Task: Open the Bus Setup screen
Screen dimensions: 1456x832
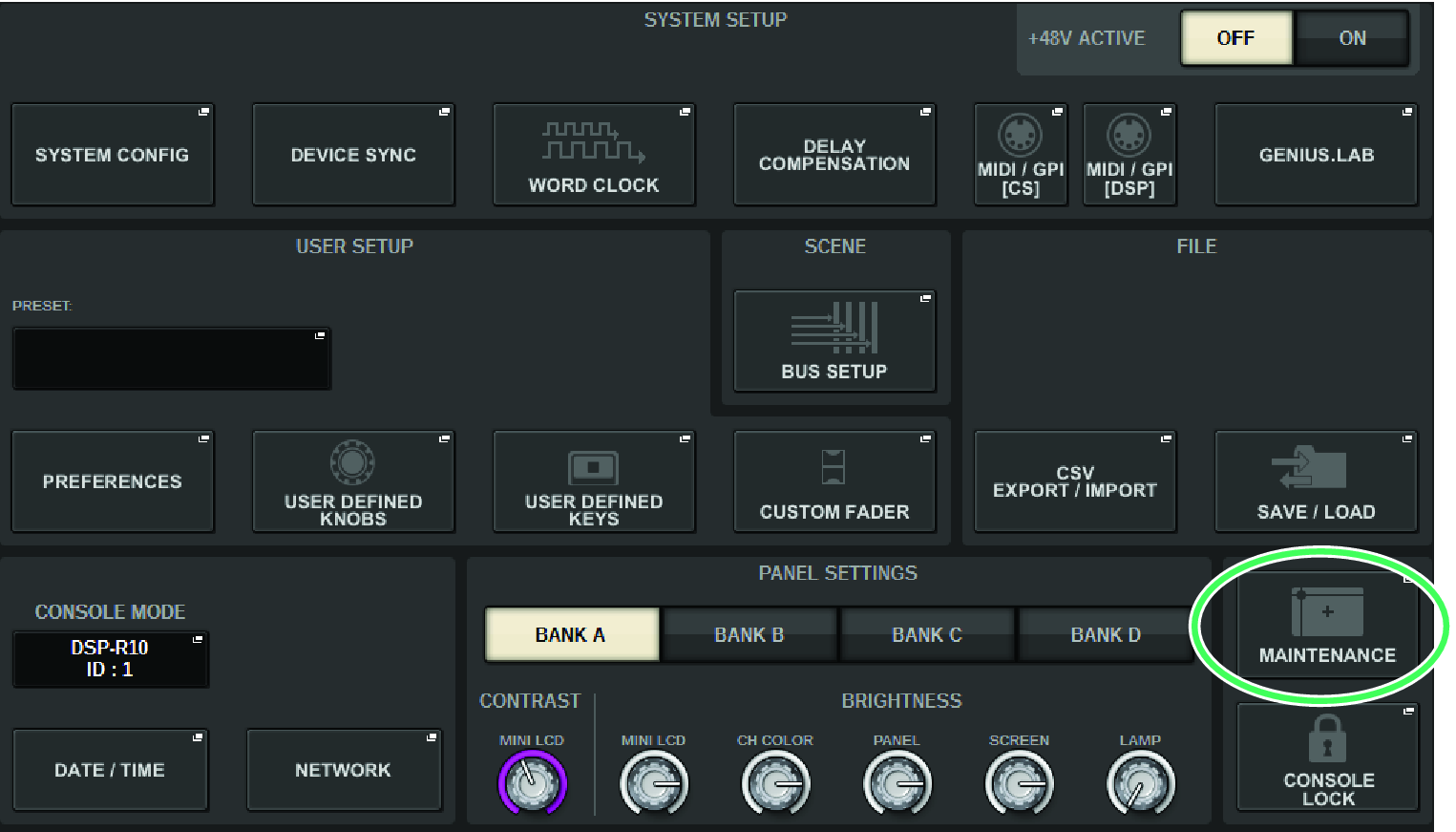Action: tap(834, 341)
